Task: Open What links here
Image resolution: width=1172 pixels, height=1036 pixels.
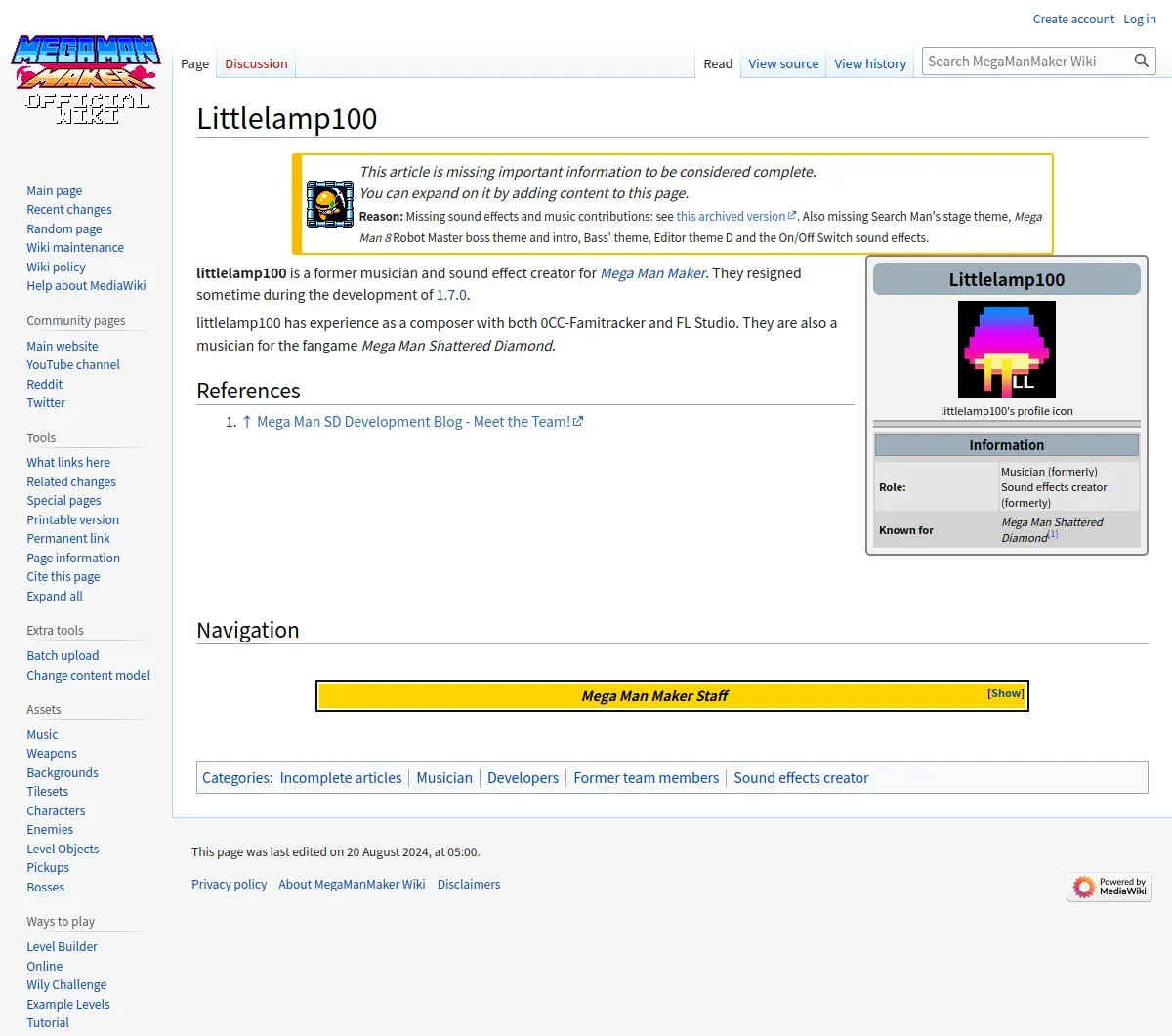Action: click(x=68, y=462)
